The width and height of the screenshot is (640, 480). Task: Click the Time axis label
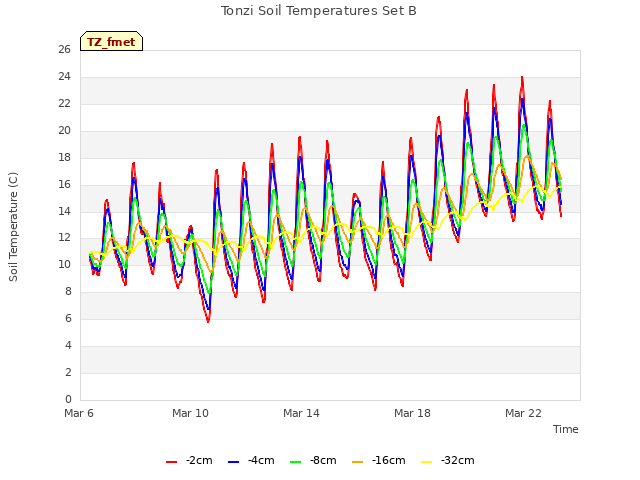[566, 429]
